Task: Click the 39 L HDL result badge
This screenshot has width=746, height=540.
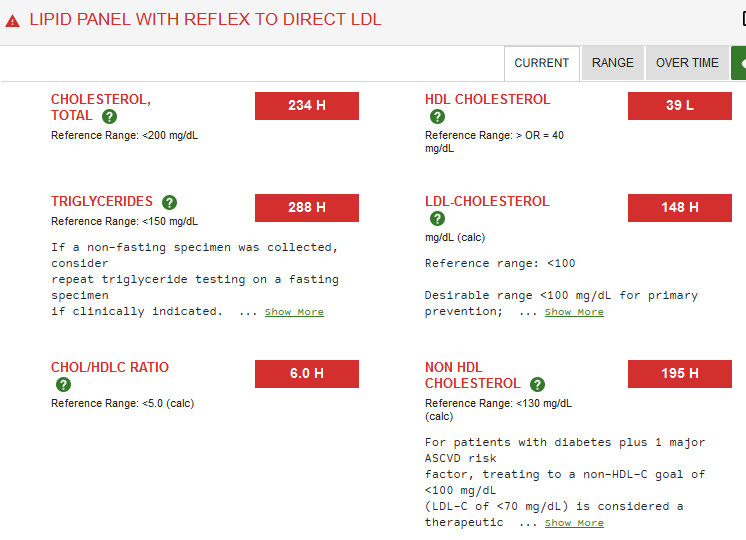Action: click(x=679, y=106)
